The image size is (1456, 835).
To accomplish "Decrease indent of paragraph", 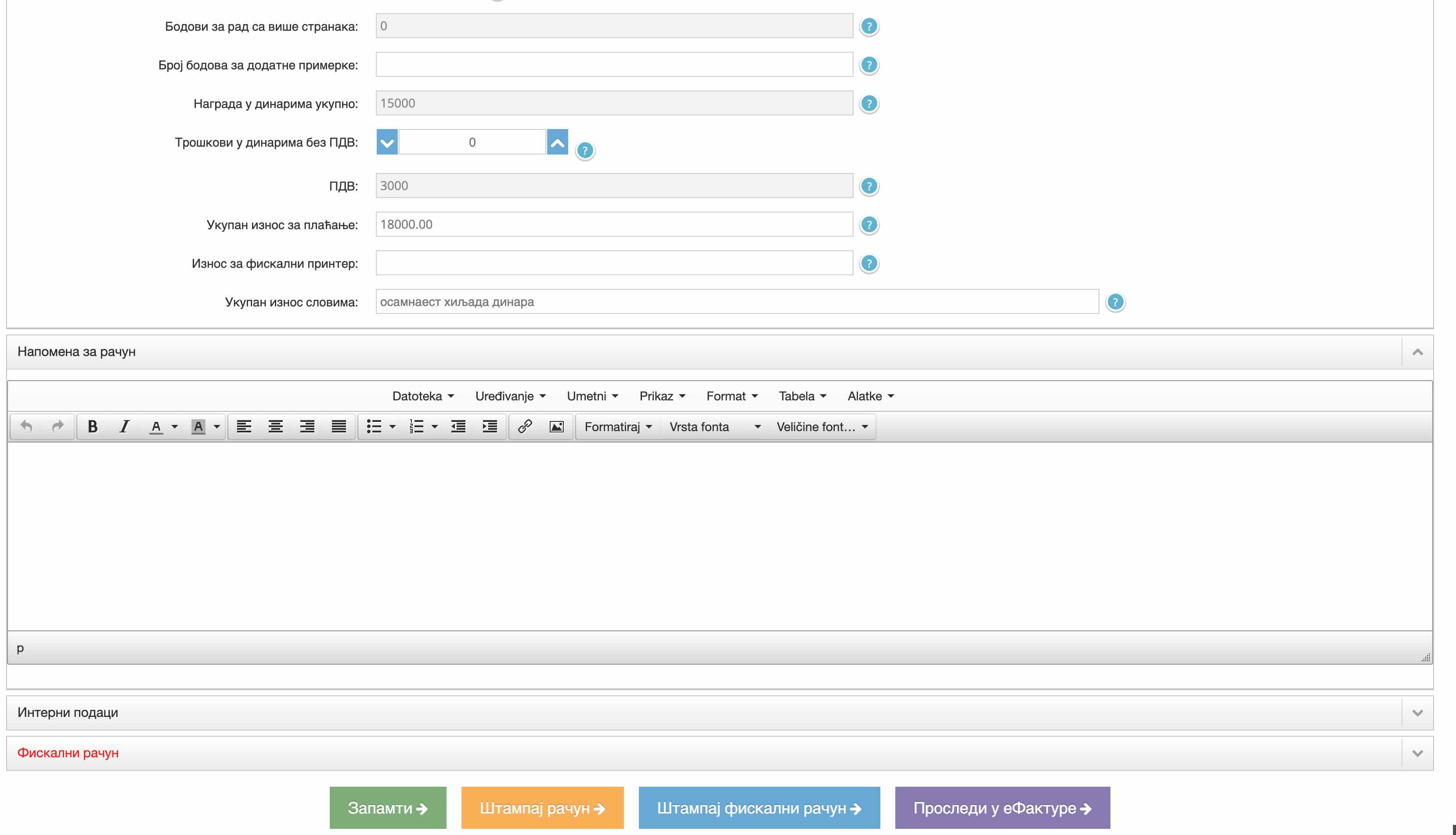I will pos(458,427).
